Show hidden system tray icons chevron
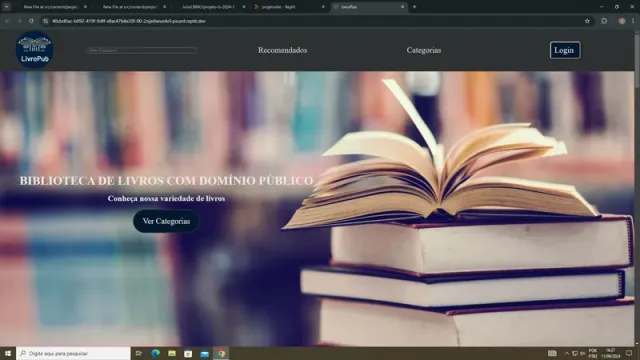 [x=567, y=353]
